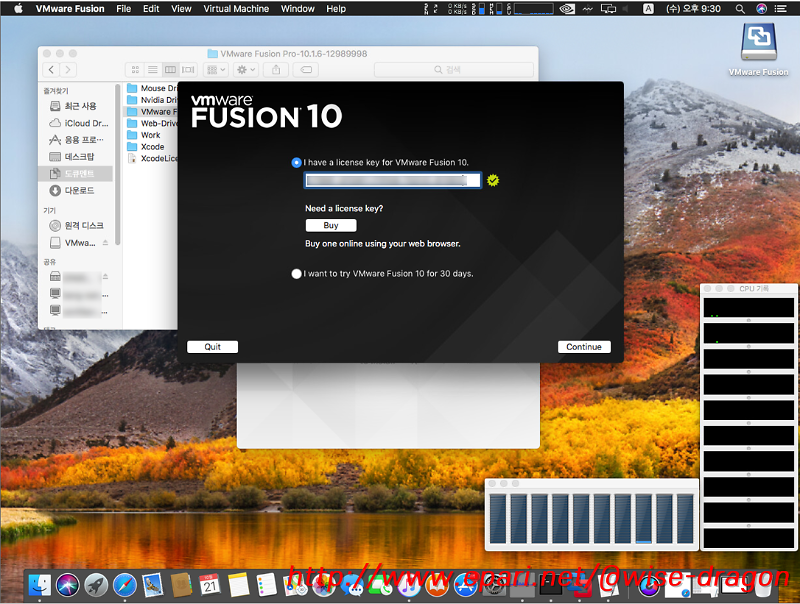Viewport: 800px width, 604px height.
Task: Select the Nvidia Dri folder in Finder
Action: point(152,100)
